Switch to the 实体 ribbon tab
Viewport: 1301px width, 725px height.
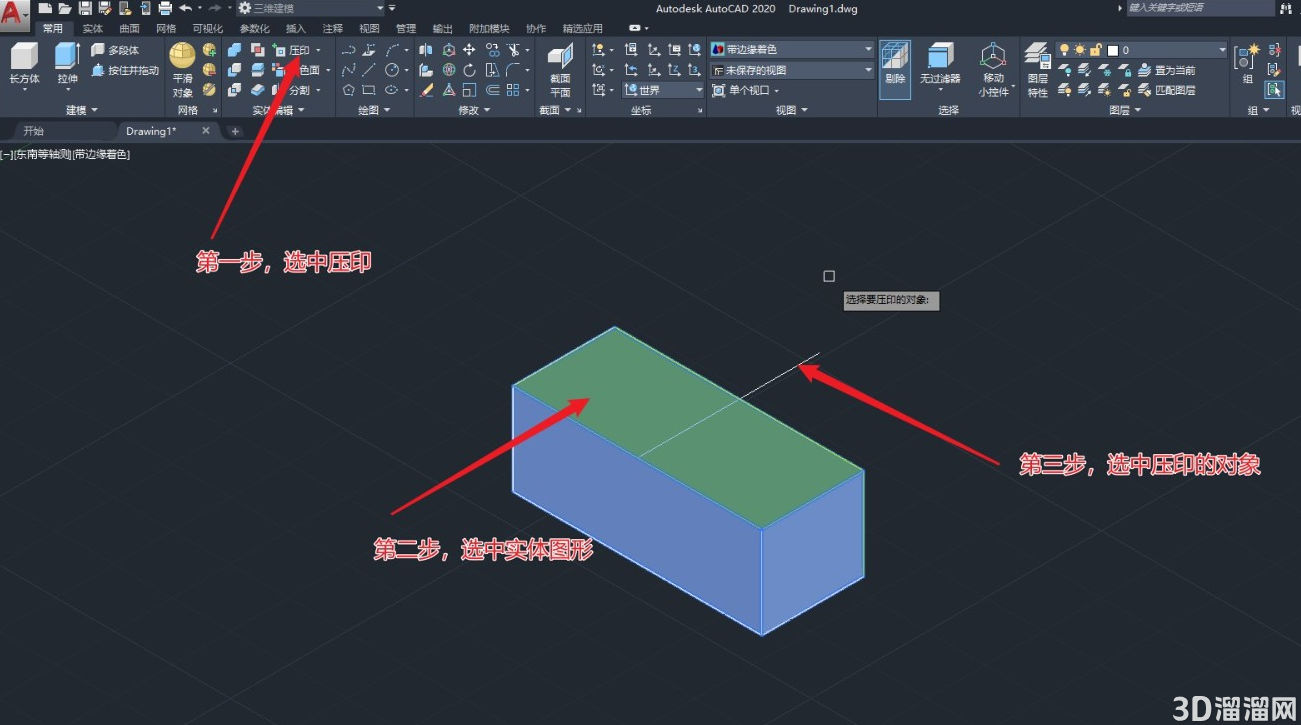(93, 29)
